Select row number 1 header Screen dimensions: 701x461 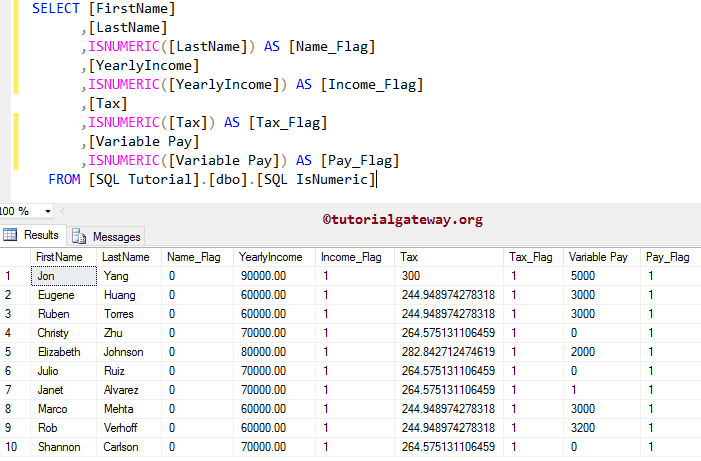[x=15, y=276]
